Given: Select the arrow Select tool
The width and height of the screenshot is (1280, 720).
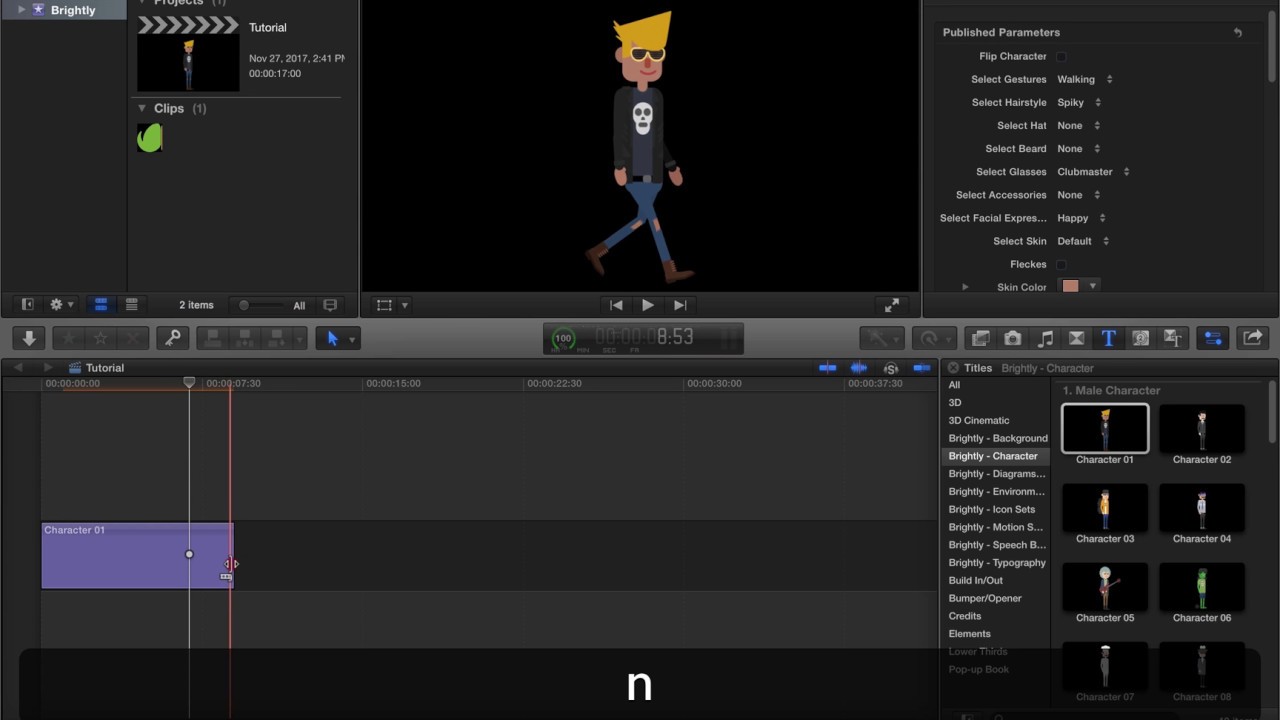Looking at the screenshot, I should [x=333, y=338].
